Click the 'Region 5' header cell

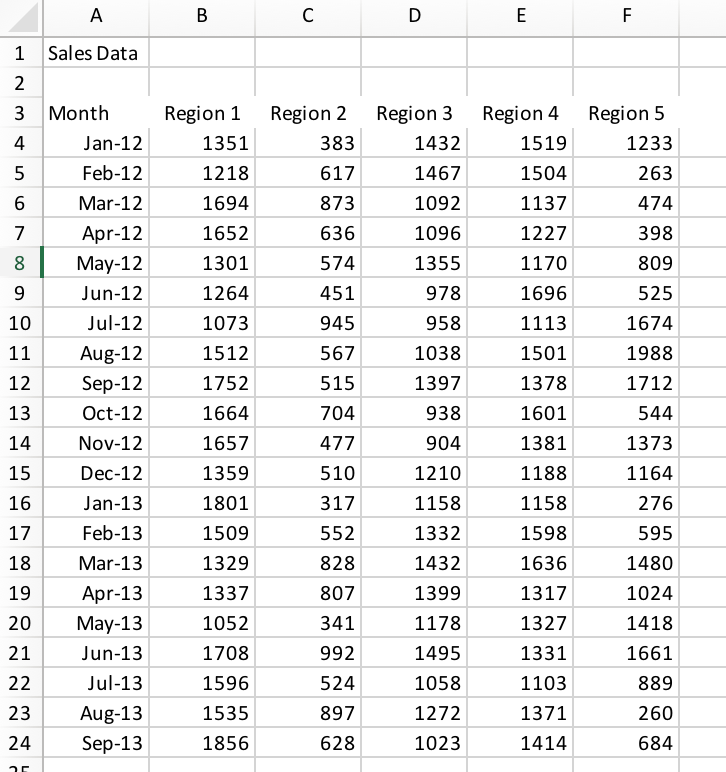coord(627,113)
